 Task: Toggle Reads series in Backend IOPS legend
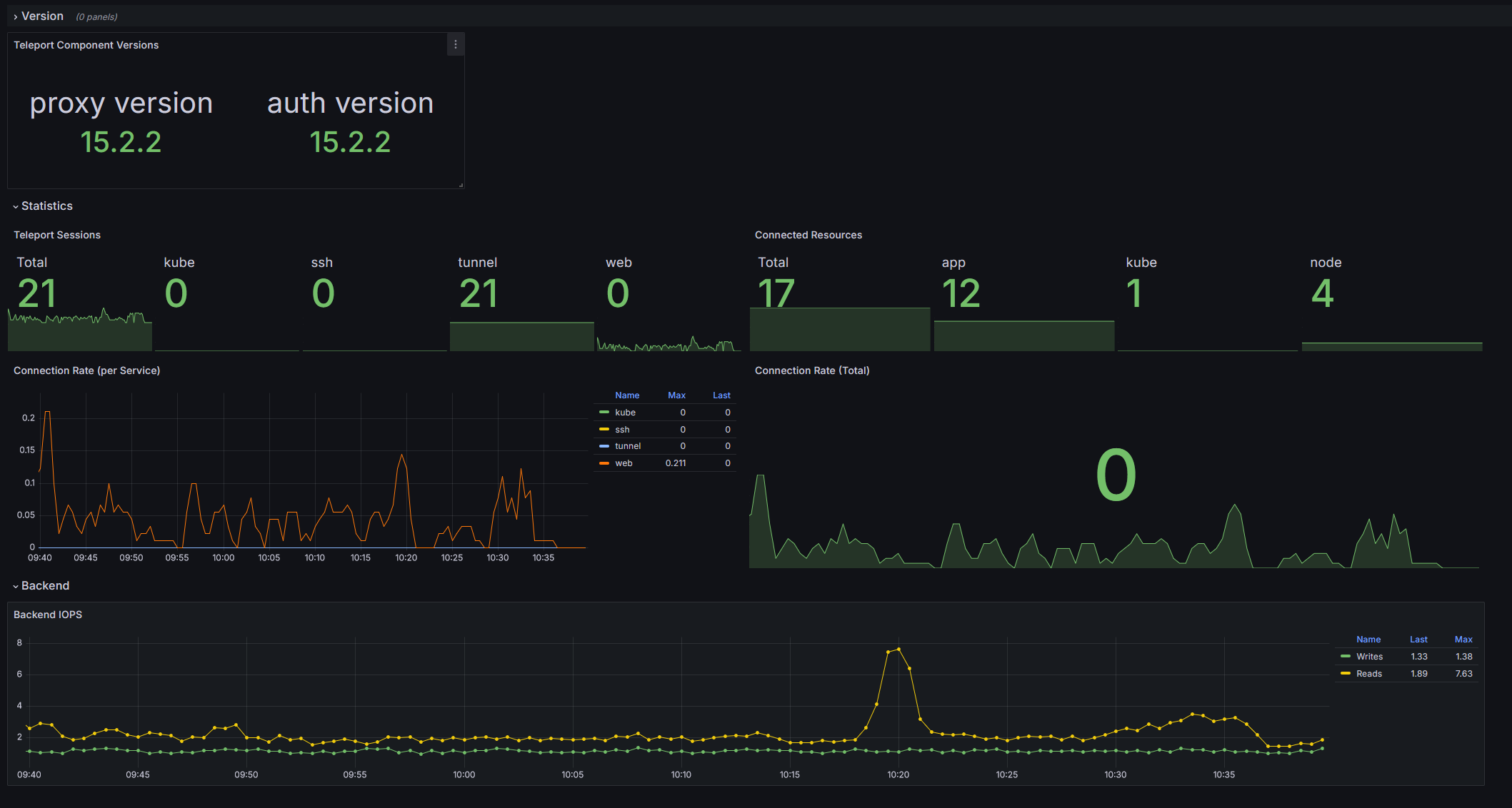click(x=1368, y=674)
